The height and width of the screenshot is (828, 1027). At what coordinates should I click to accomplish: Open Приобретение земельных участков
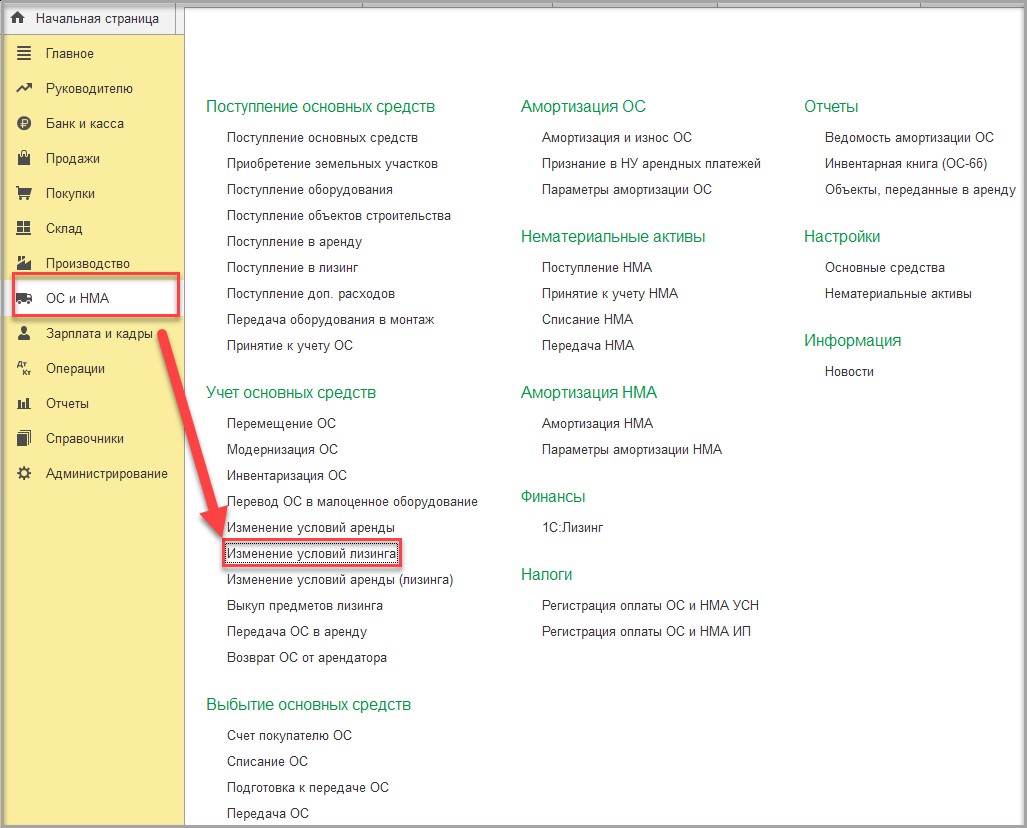[332, 164]
